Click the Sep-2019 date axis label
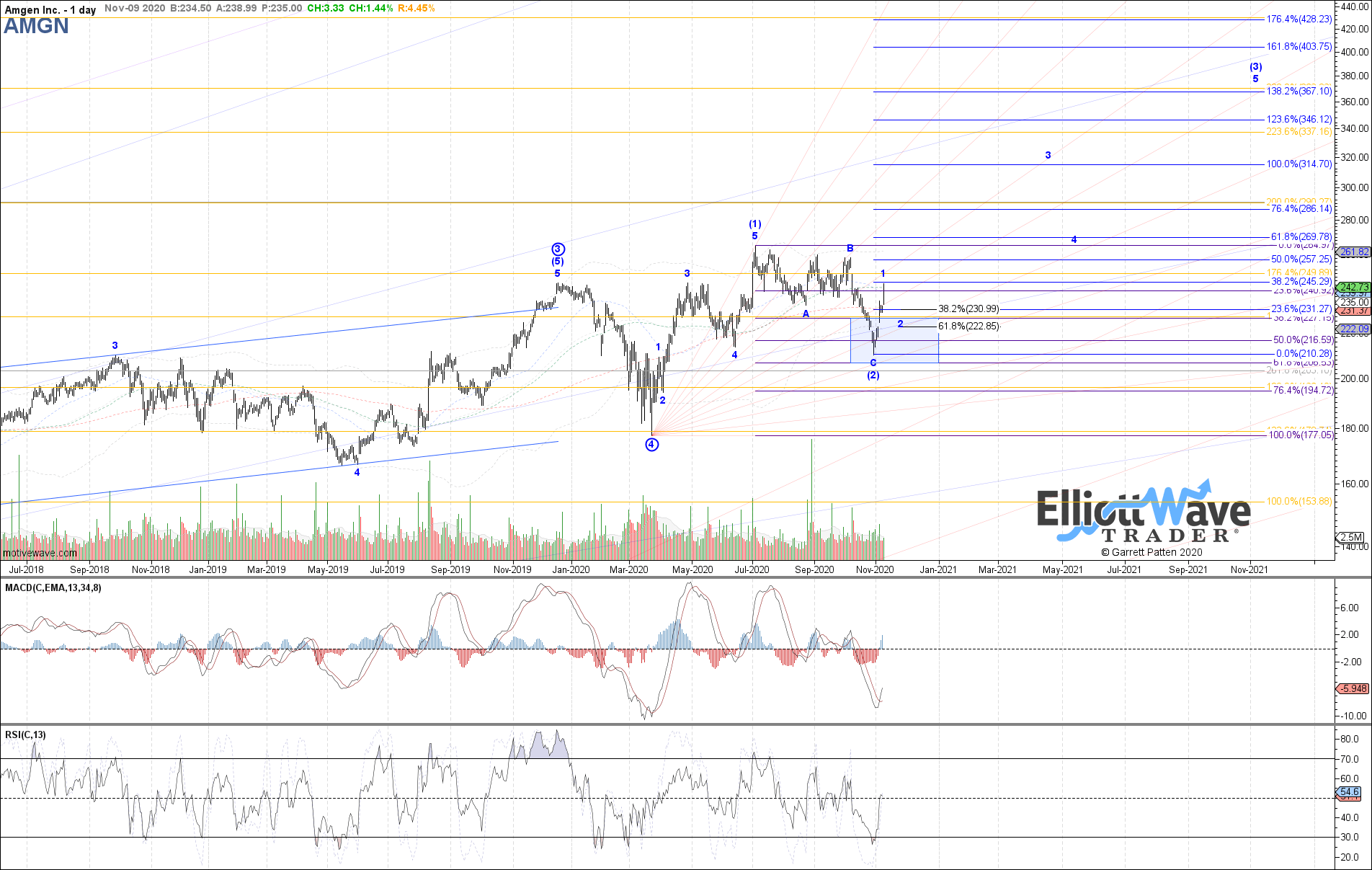This screenshot has height=870, width=1372. [x=450, y=569]
